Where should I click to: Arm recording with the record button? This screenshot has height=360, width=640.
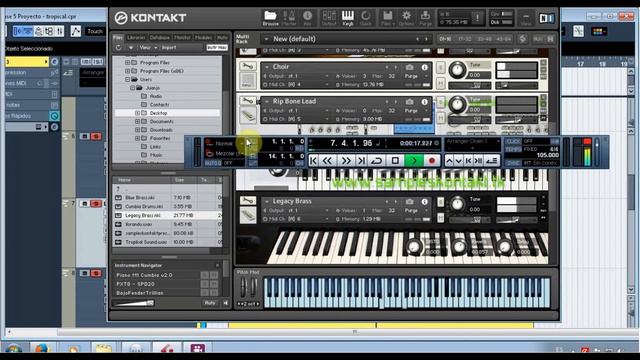click(x=432, y=161)
